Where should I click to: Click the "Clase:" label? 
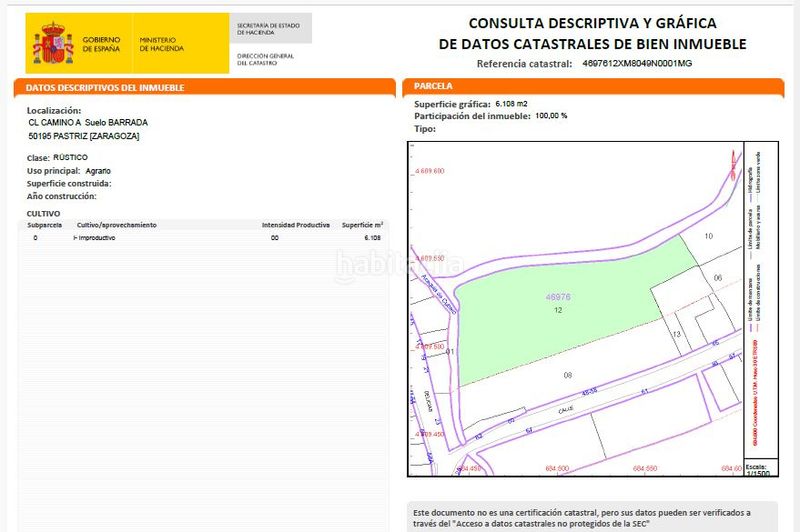pyautogui.click(x=38, y=158)
